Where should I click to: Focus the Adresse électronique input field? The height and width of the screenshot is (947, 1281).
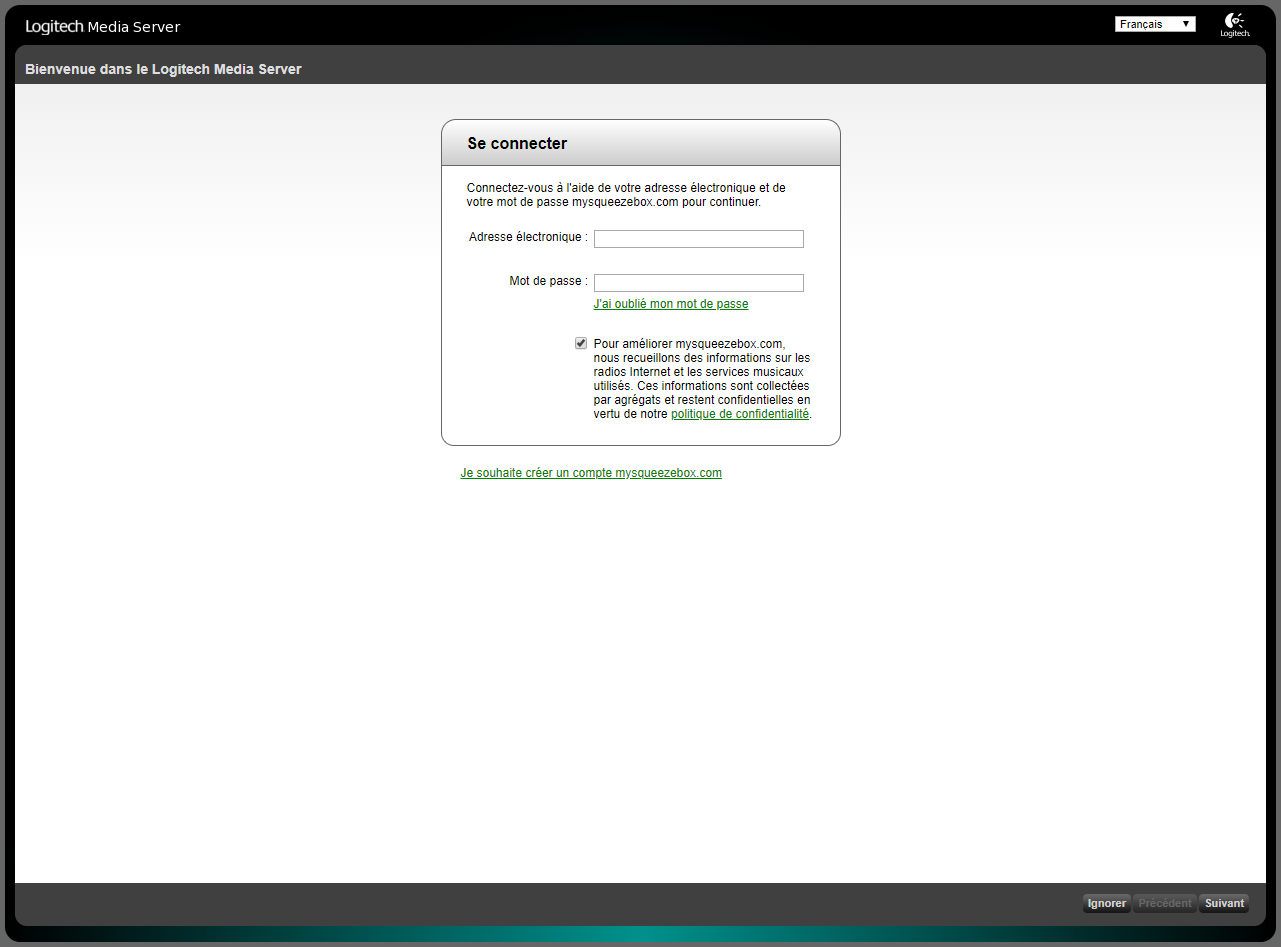699,239
